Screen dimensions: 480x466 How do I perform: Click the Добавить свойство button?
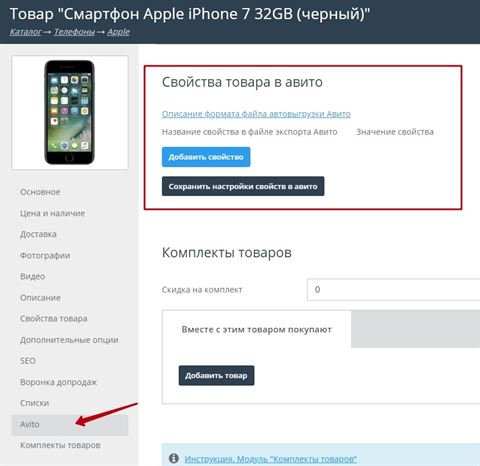click(206, 157)
